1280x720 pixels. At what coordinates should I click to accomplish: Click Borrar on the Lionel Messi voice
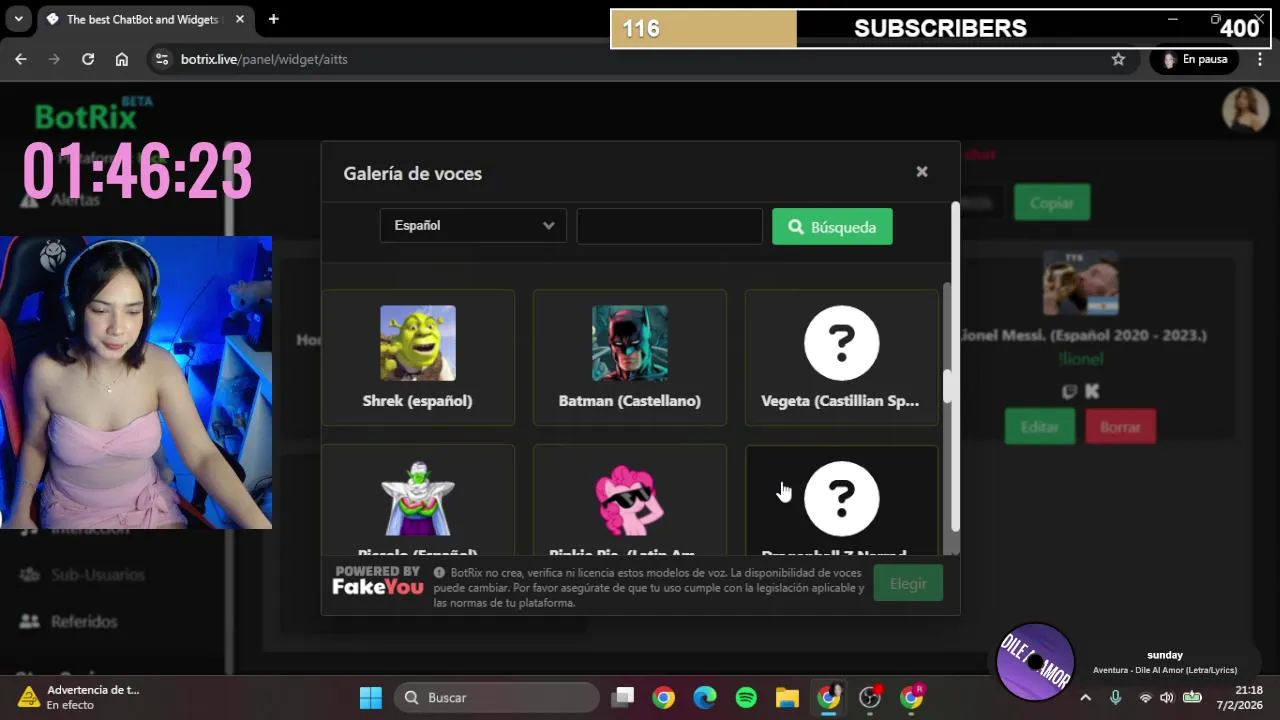point(1120,427)
